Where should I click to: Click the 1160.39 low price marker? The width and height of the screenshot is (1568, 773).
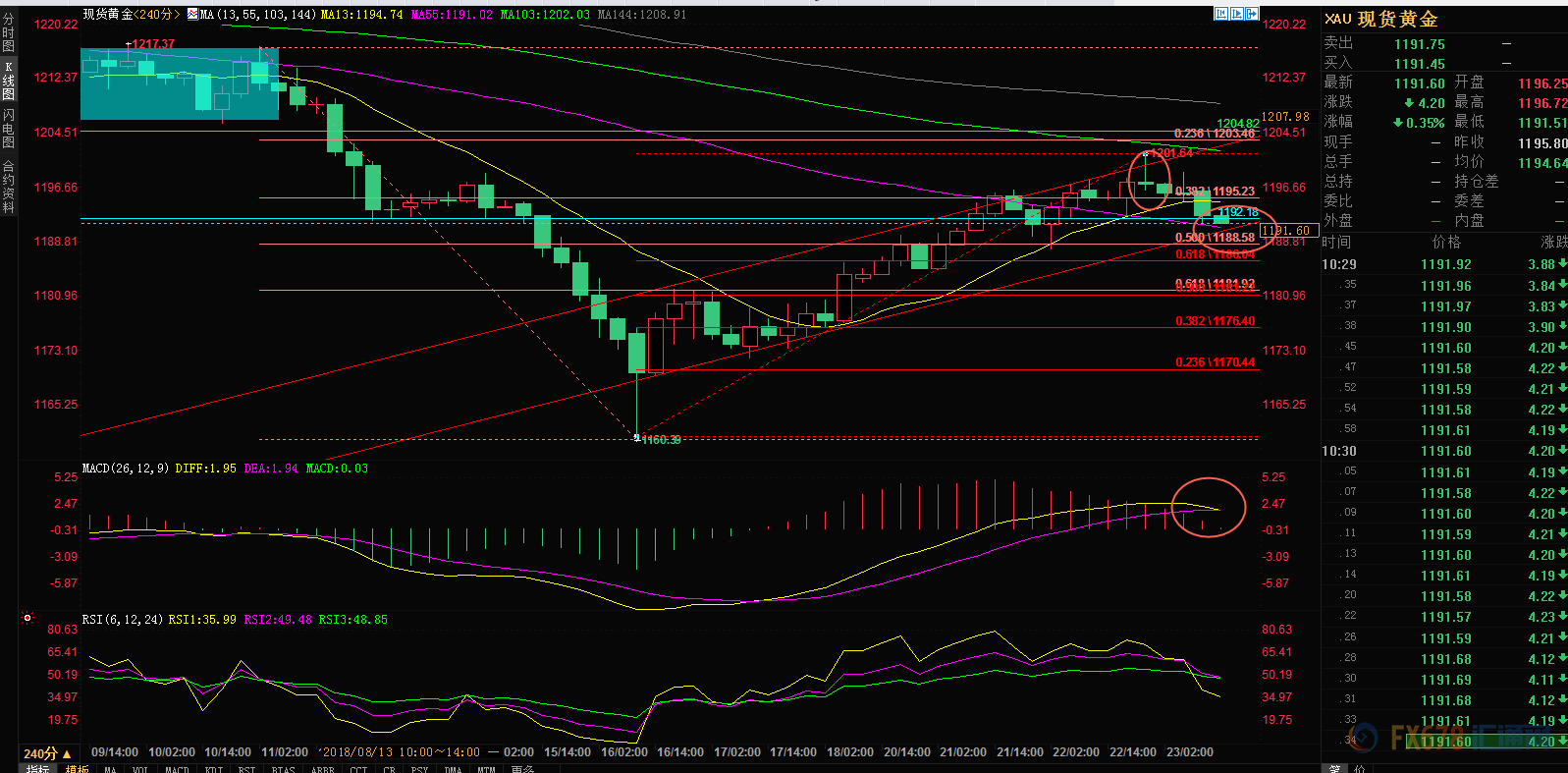tap(661, 440)
